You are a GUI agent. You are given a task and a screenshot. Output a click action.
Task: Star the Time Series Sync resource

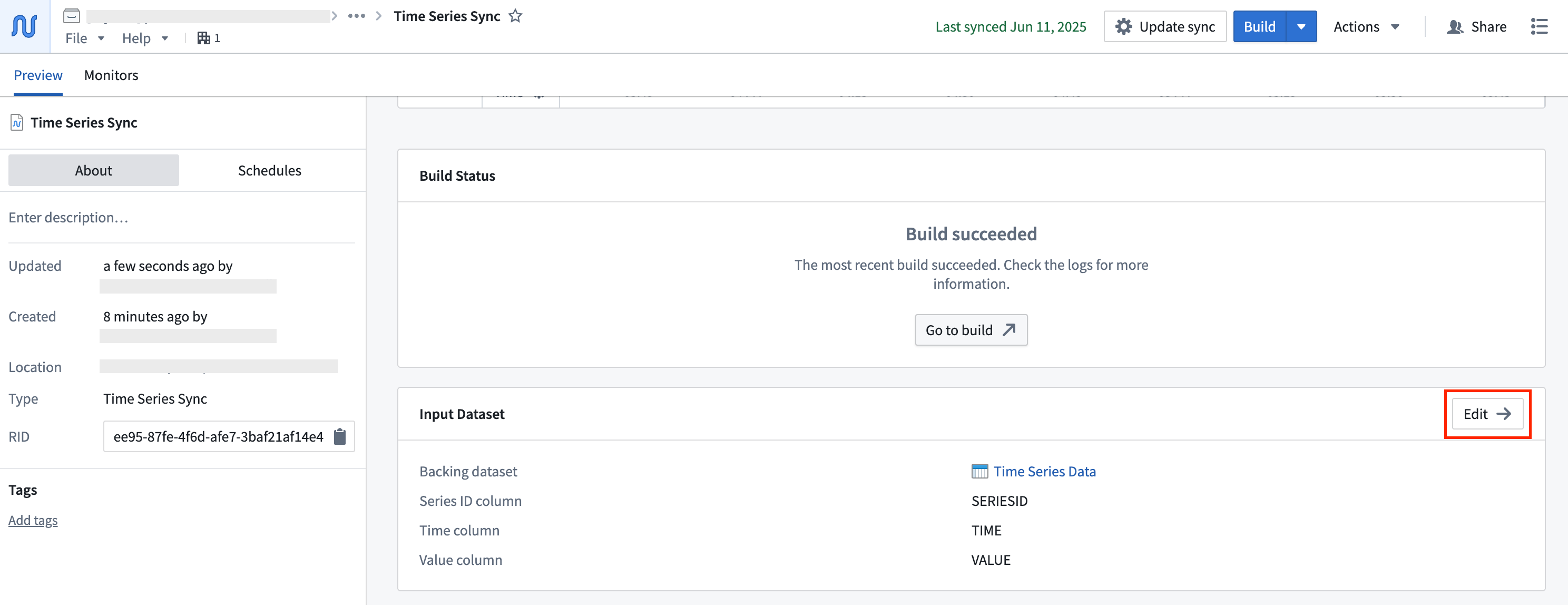516,16
